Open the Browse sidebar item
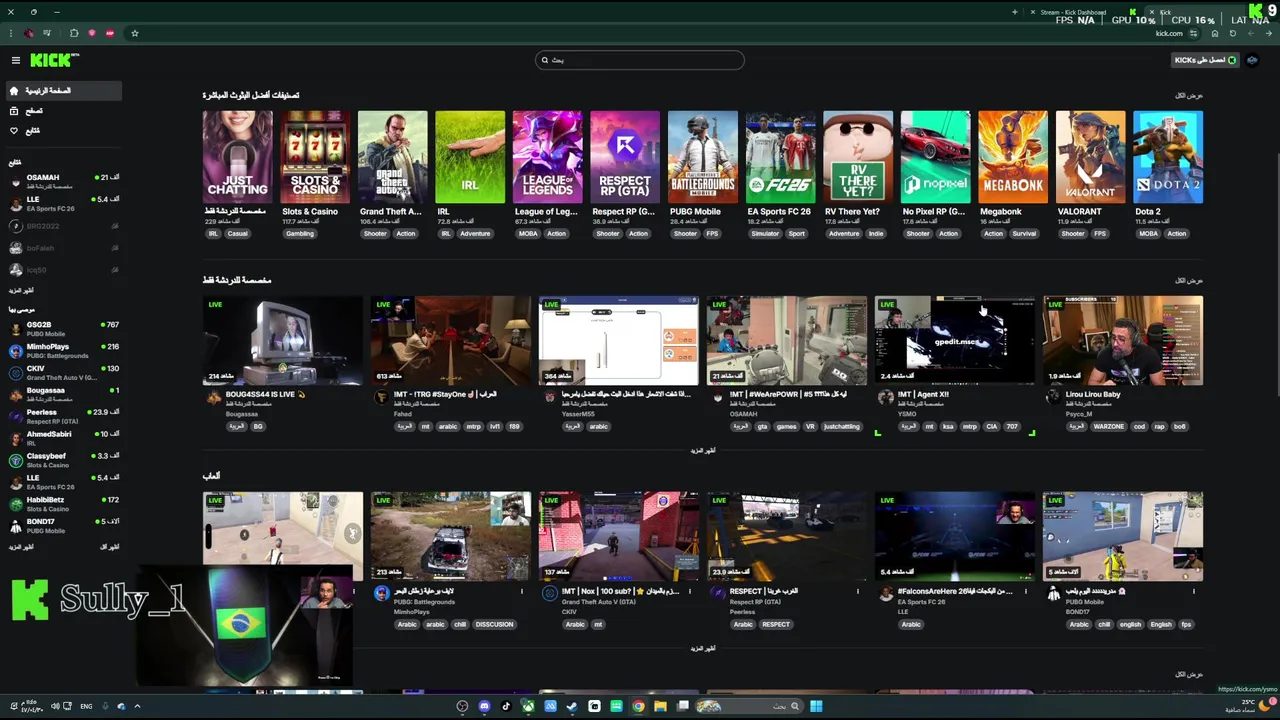Viewport: 1280px width, 720px height. click(x=62, y=111)
